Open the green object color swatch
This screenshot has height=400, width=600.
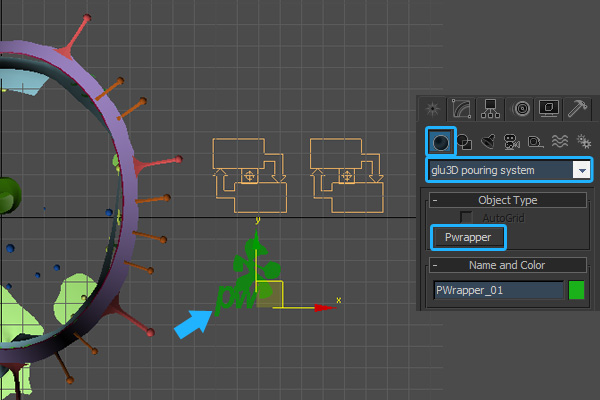[x=577, y=290]
